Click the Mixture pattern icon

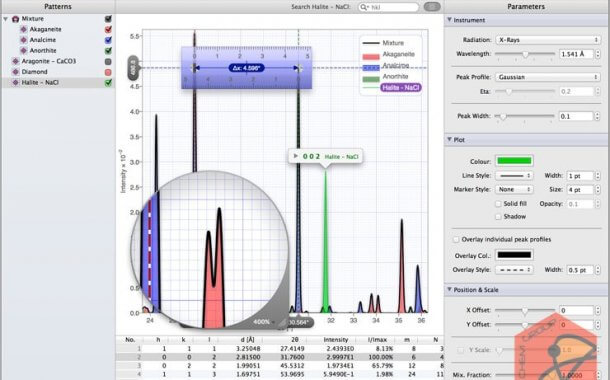(16, 19)
